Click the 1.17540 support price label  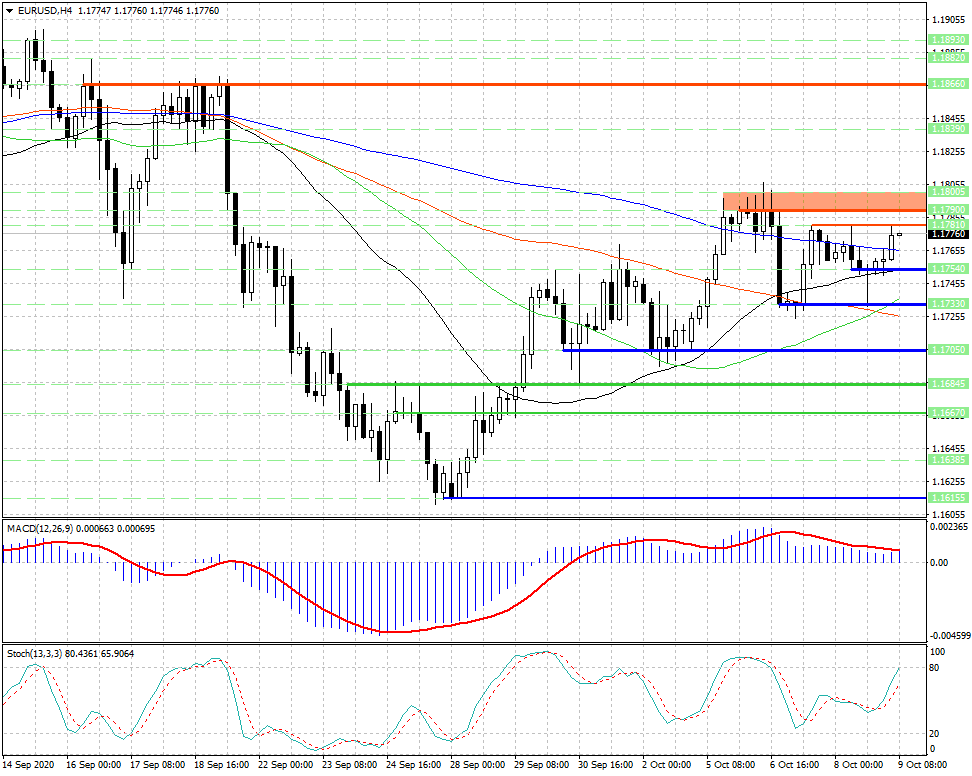[948, 269]
